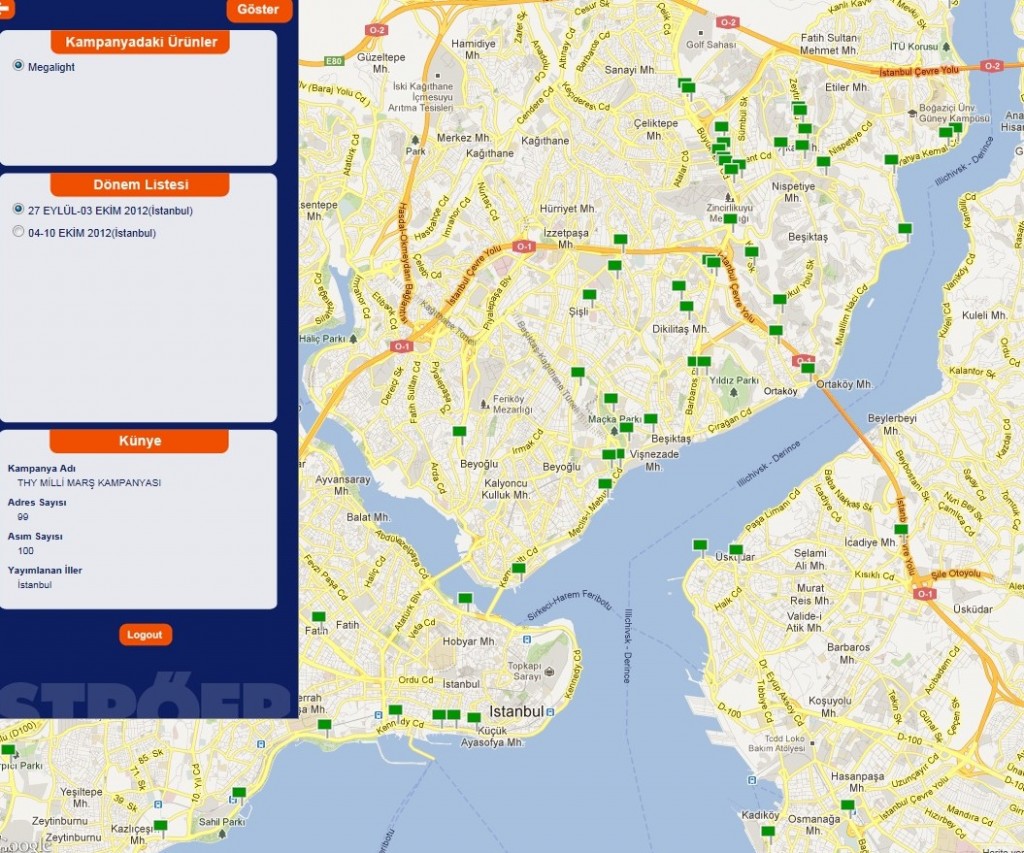Click the green marker at Ortaköy bridge entrance

click(808, 368)
